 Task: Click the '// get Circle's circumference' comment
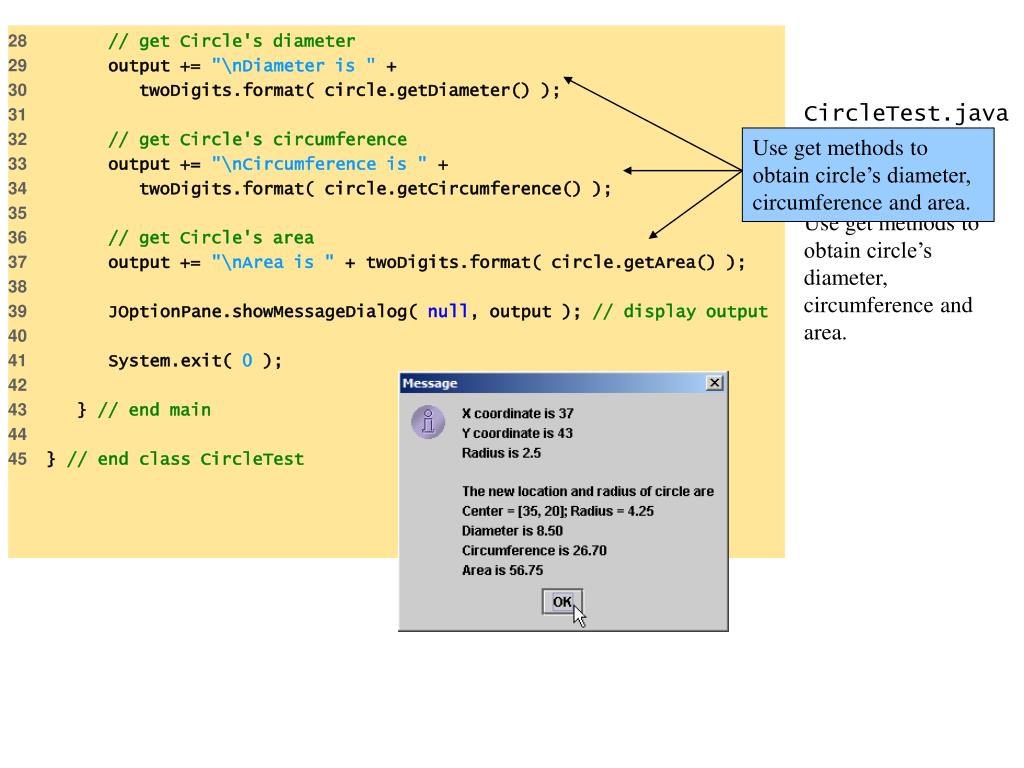(257, 139)
